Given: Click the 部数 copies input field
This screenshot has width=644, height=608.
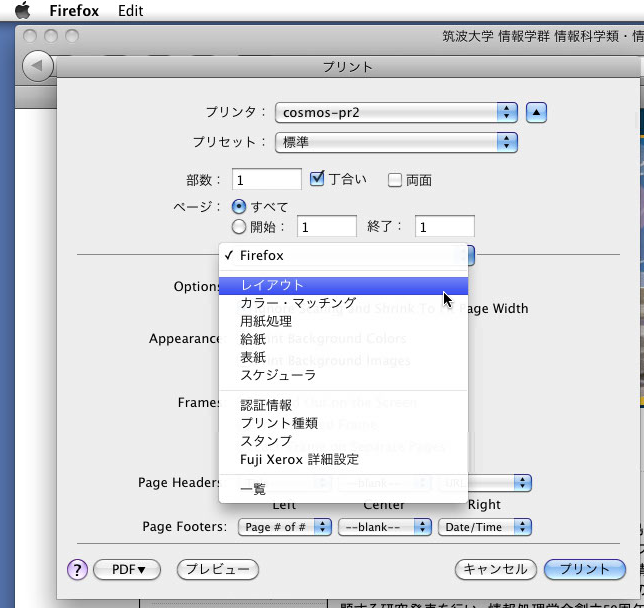Looking at the screenshot, I should coord(267,180).
